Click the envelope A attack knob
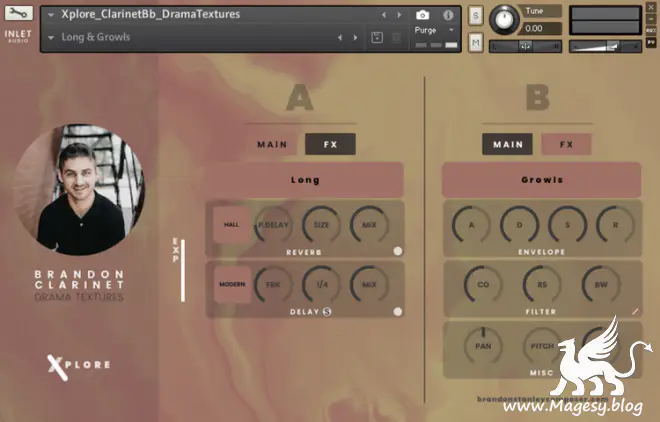 coord(471,225)
